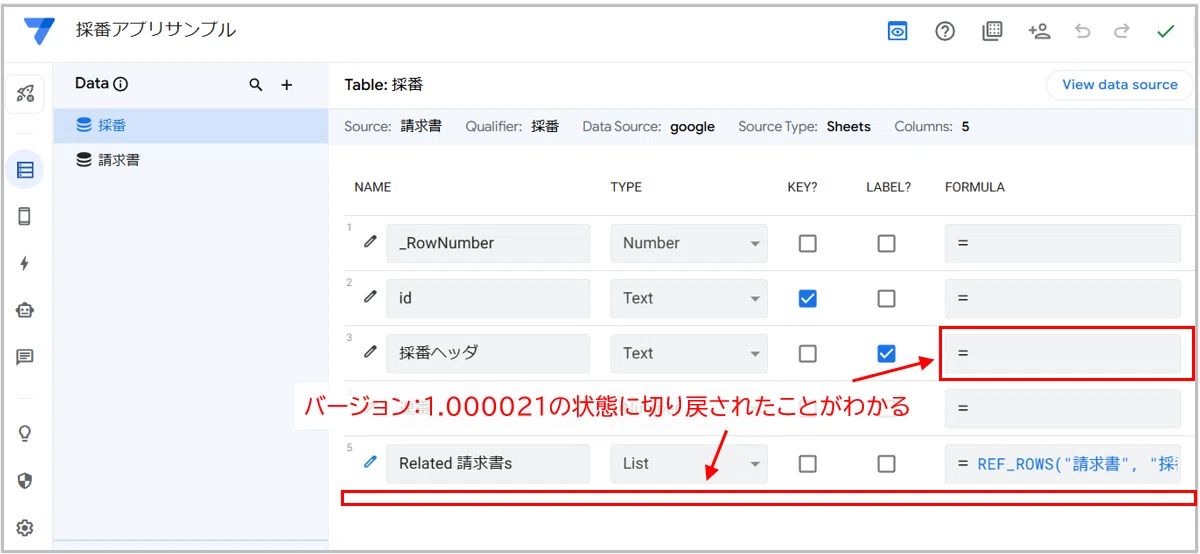
Task: Show Data panel info icon
Action: click(121, 85)
